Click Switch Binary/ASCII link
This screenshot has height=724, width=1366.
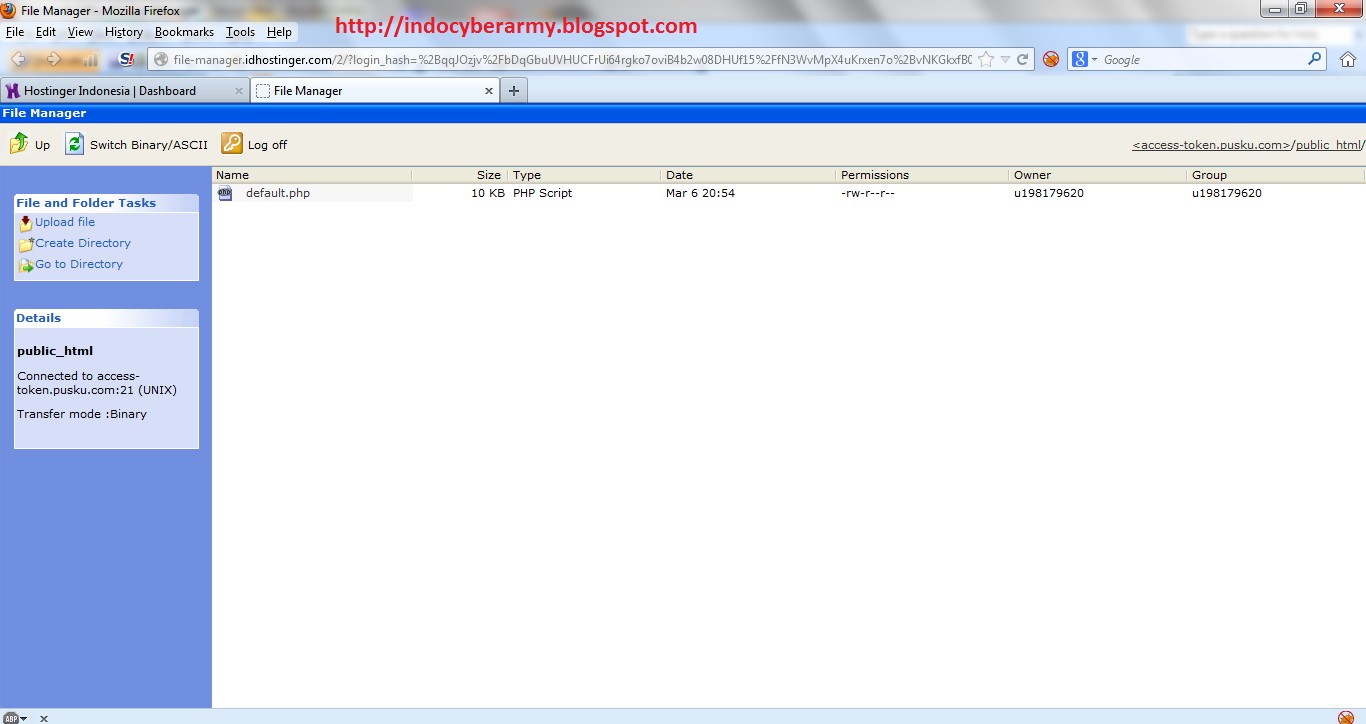tap(149, 145)
